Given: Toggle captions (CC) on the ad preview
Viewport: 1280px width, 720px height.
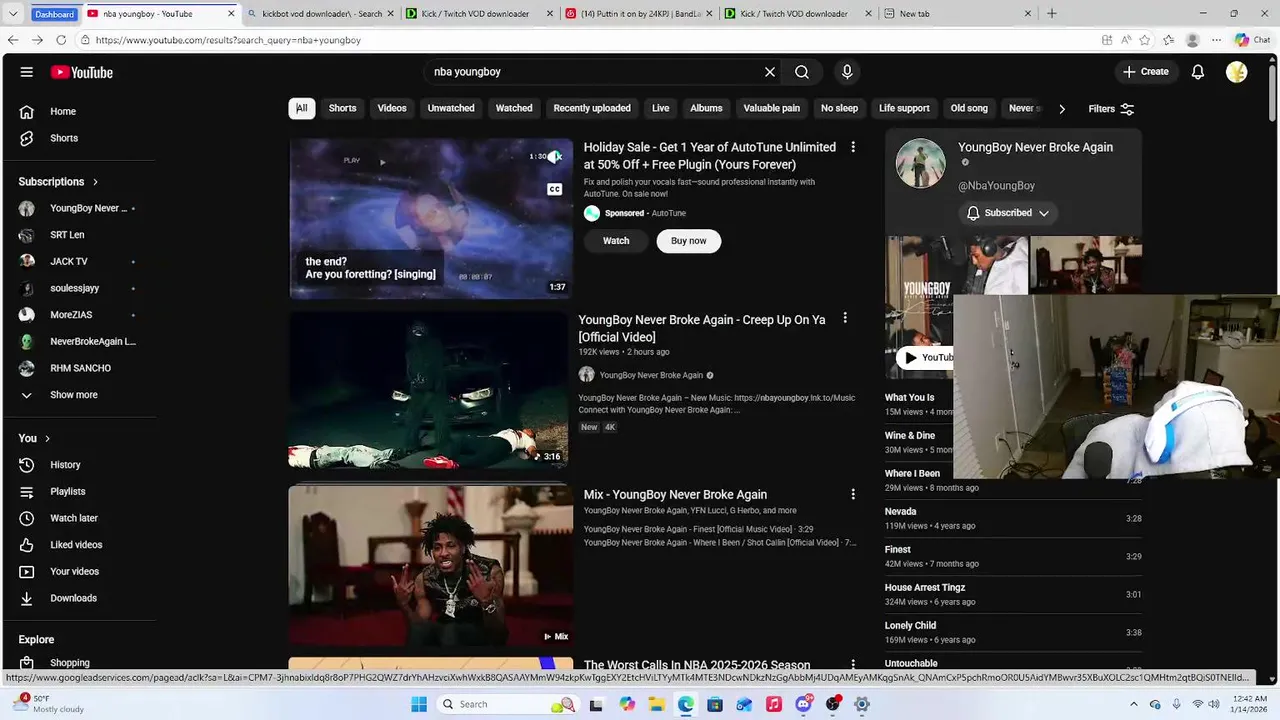Looking at the screenshot, I should coord(554,189).
